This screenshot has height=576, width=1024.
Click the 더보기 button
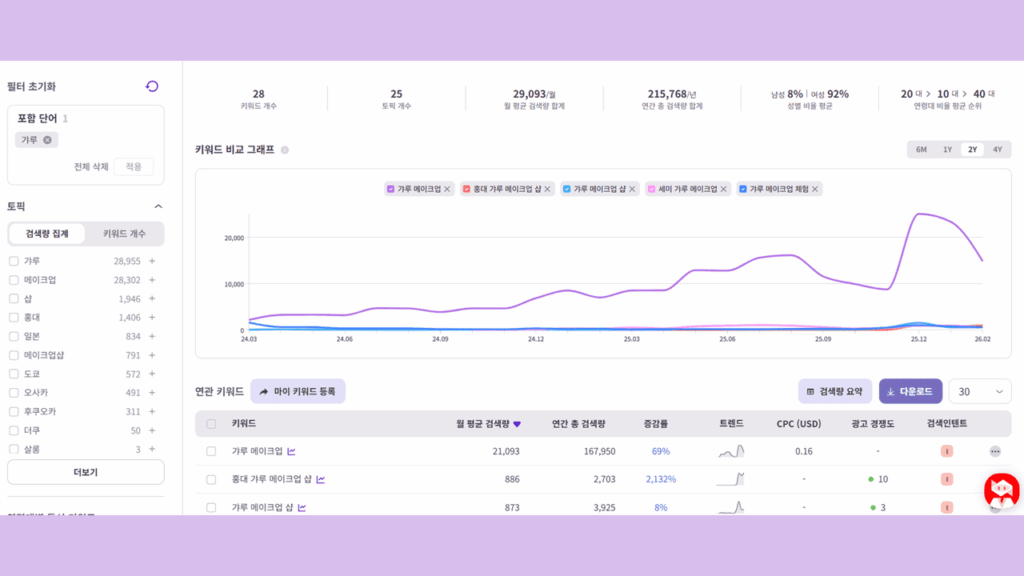point(85,472)
